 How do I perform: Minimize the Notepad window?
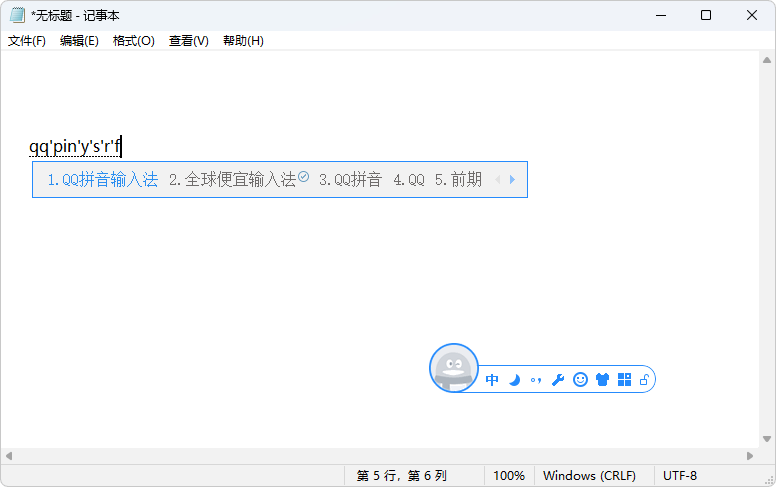click(661, 15)
